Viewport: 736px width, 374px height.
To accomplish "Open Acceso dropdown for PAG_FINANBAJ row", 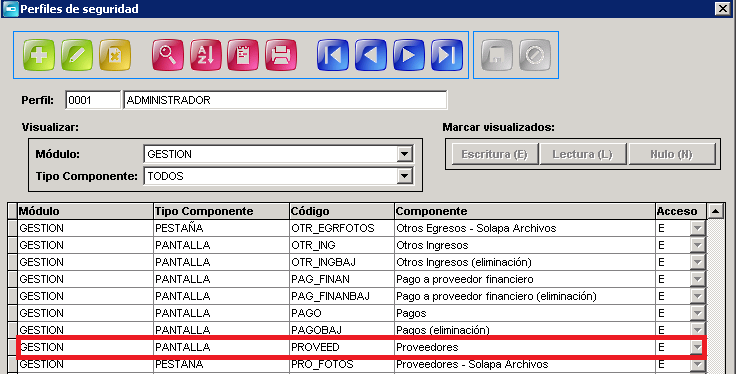I will coord(698,296).
